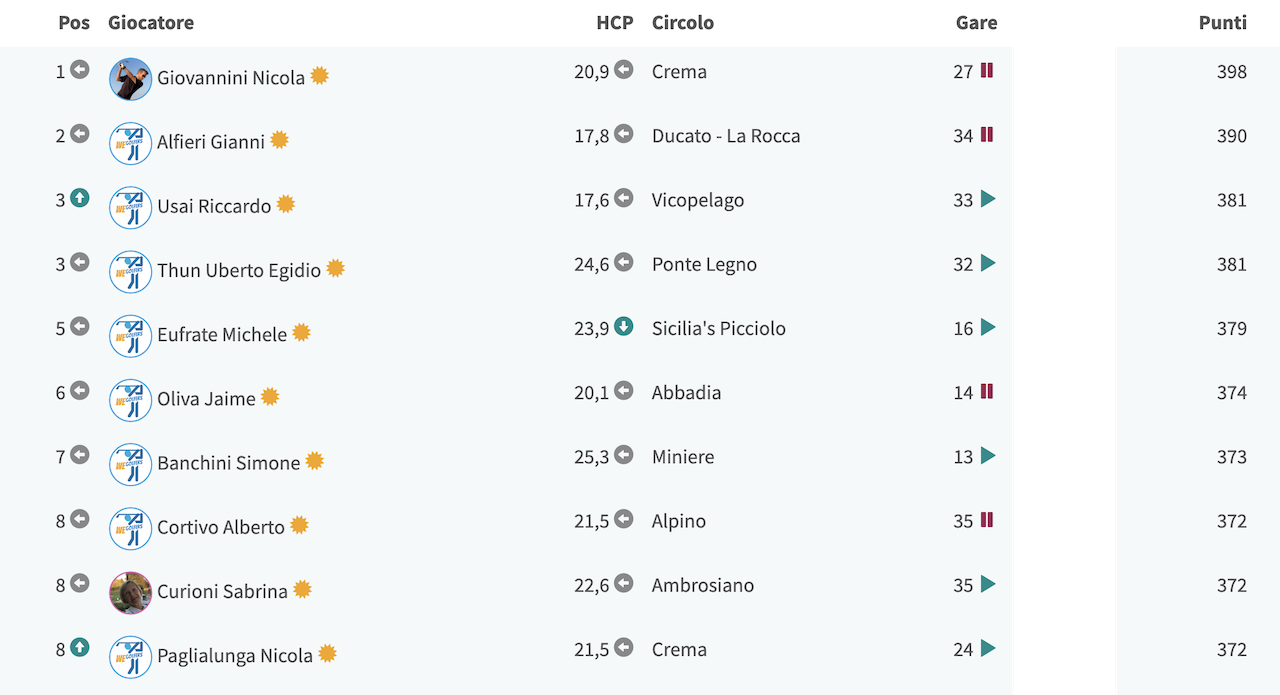The image size is (1280, 695).
Task: Click the Gare column header
Action: tap(977, 22)
